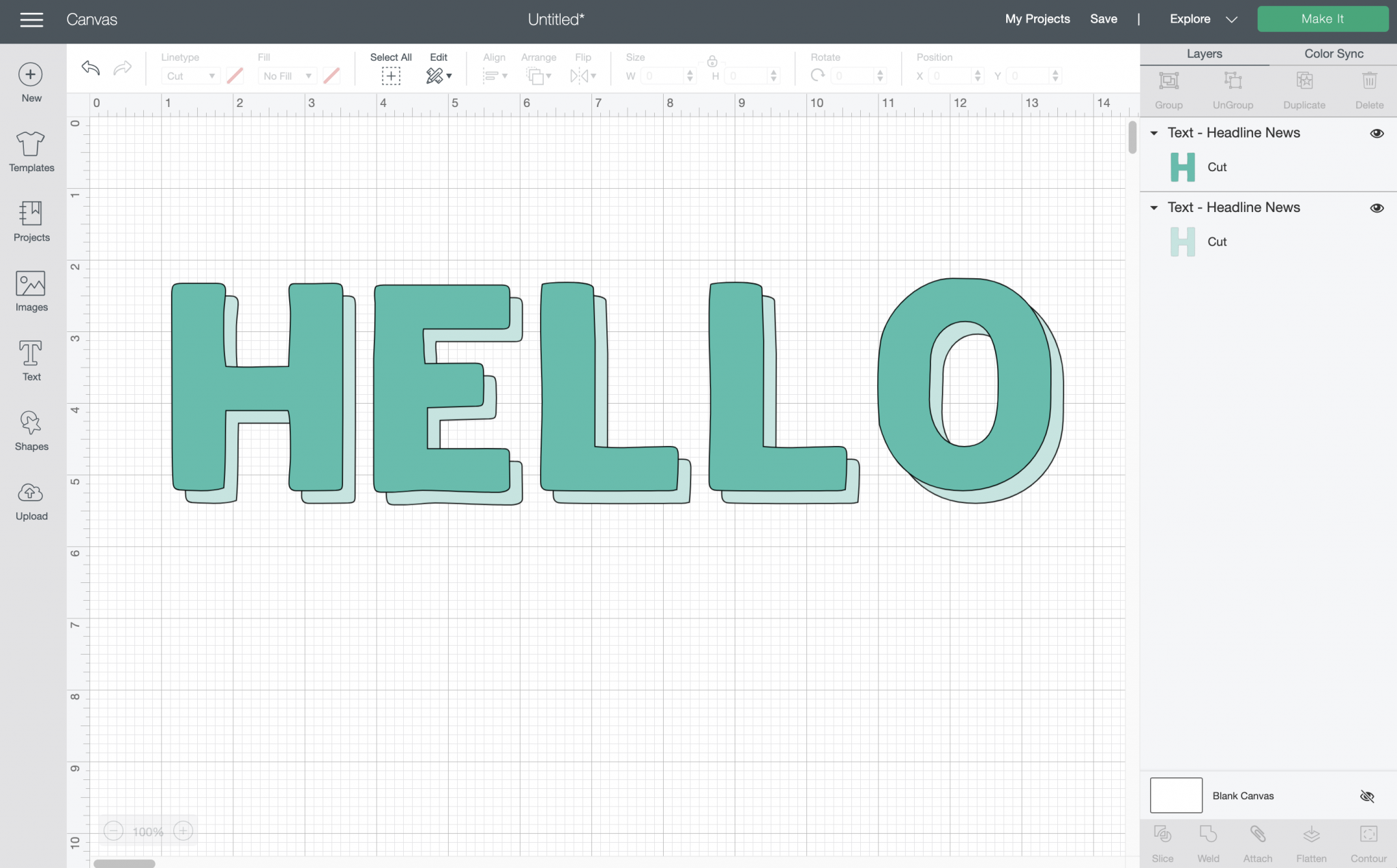Click the Delete trash icon
The width and height of the screenshot is (1397, 868).
tap(1369, 81)
